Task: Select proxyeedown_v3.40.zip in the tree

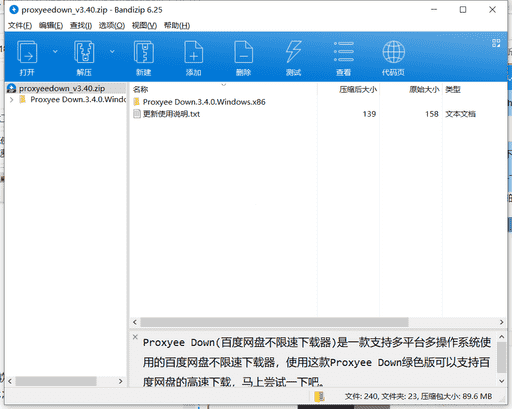Action: [x=62, y=88]
